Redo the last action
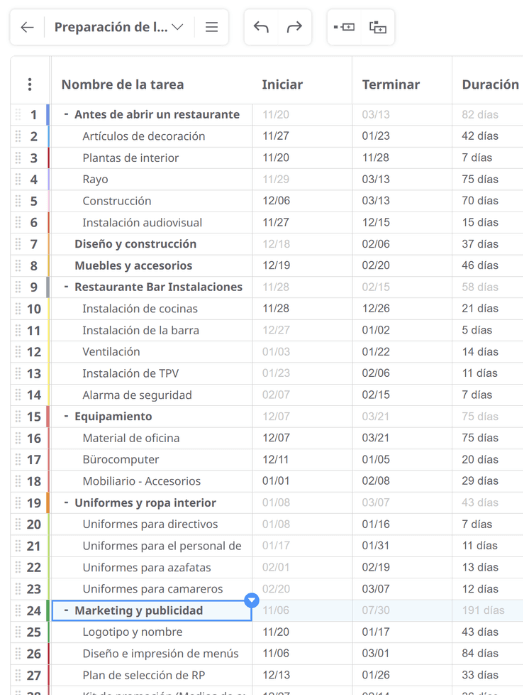Viewport: 523px width, 695px height. point(294,27)
